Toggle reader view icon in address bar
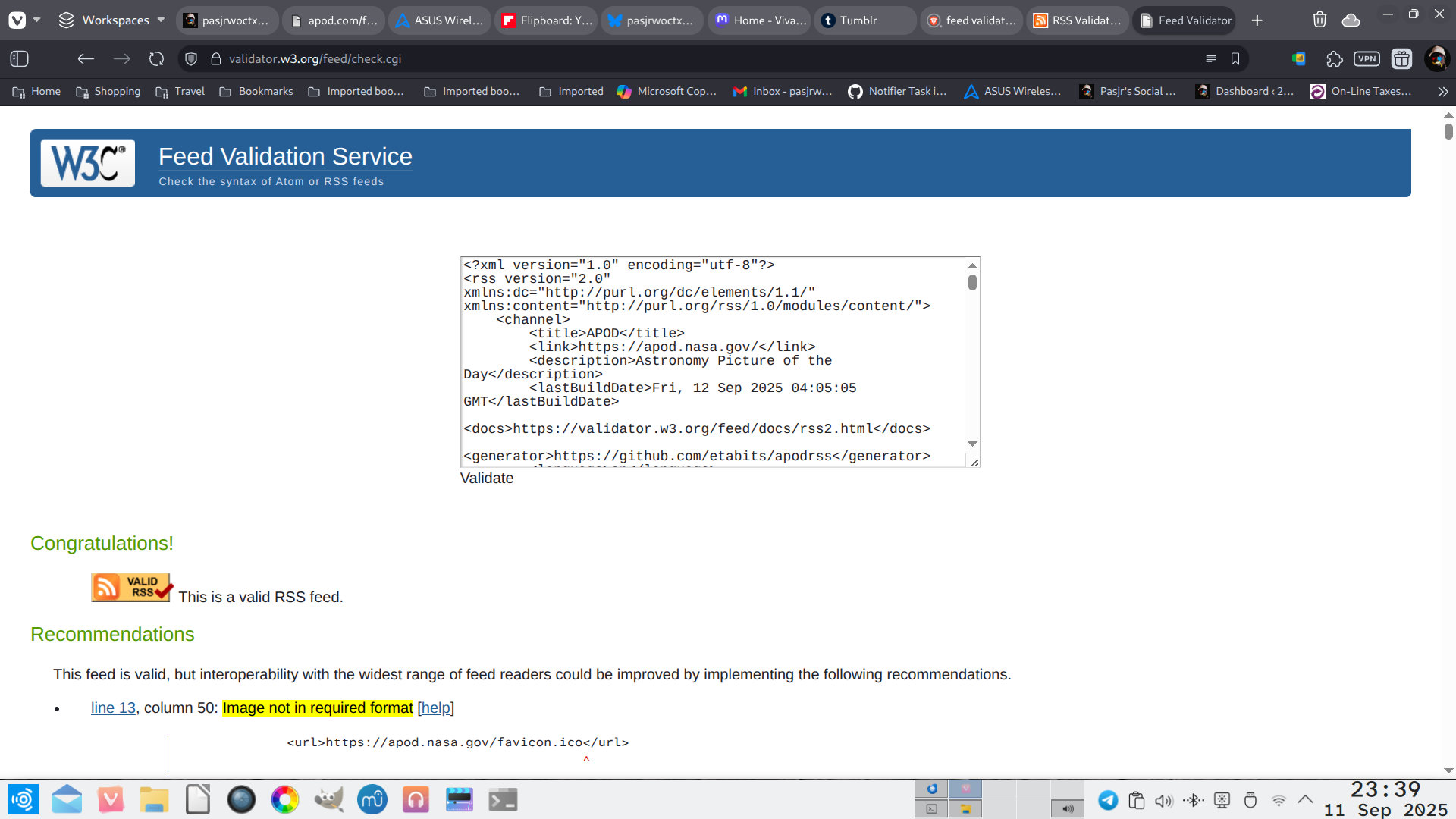The image size is (1456, 819). pos(1210,59)
